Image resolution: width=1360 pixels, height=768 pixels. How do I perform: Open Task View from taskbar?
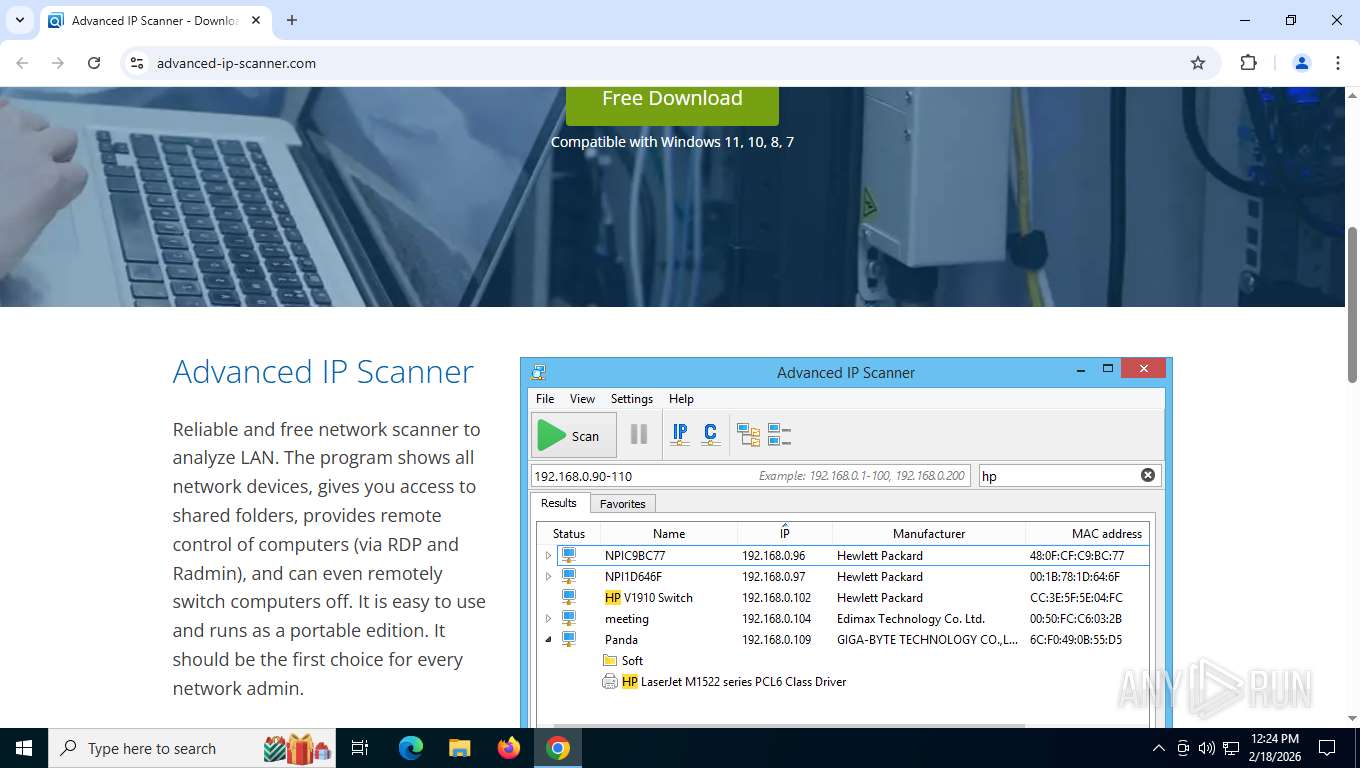coord(360,748)
